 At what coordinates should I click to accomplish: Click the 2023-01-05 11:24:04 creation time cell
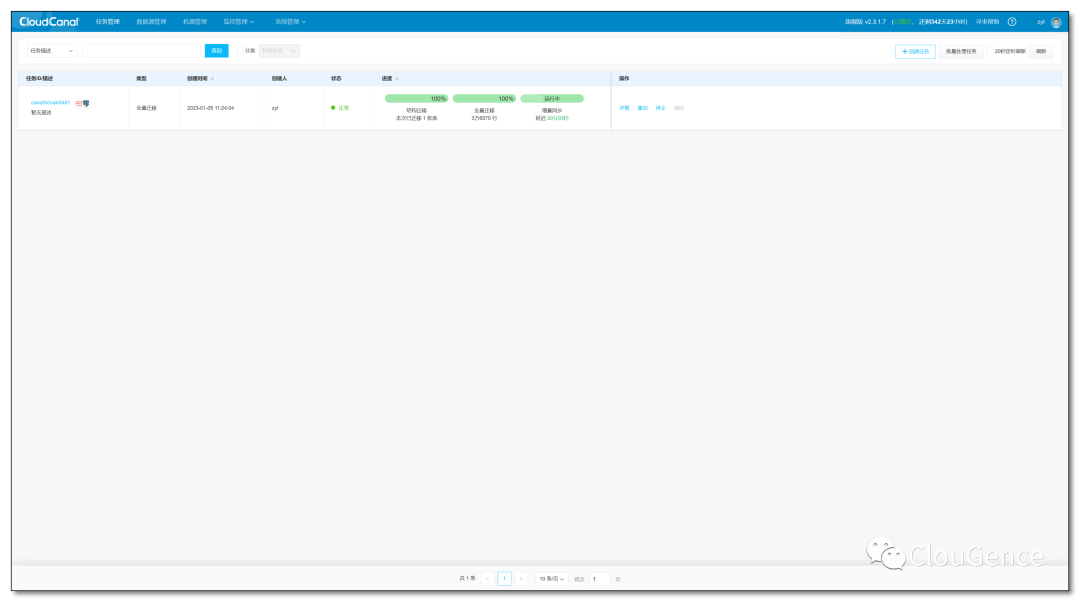[210, 108]
